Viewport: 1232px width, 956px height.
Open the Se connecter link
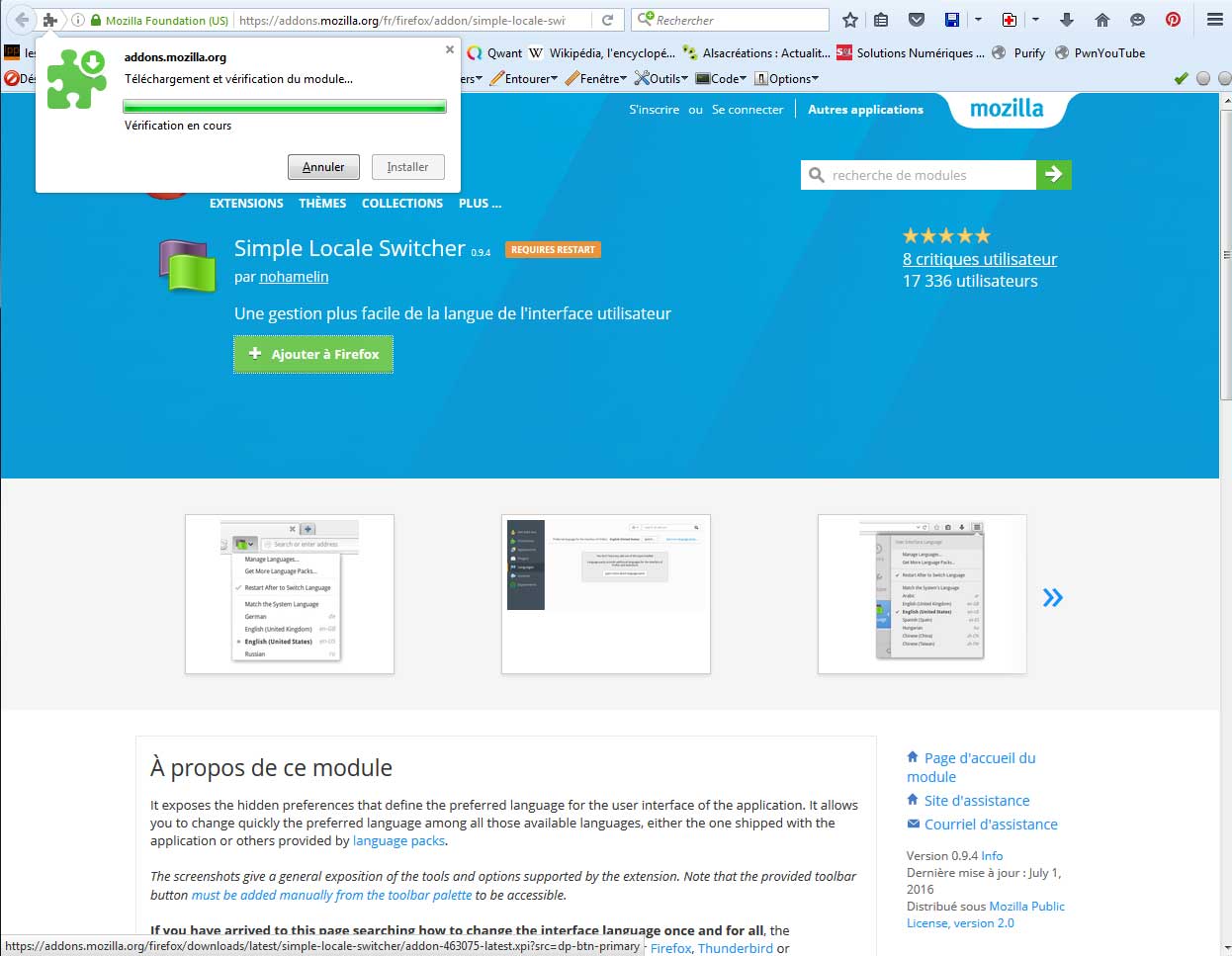click(748, 110)
